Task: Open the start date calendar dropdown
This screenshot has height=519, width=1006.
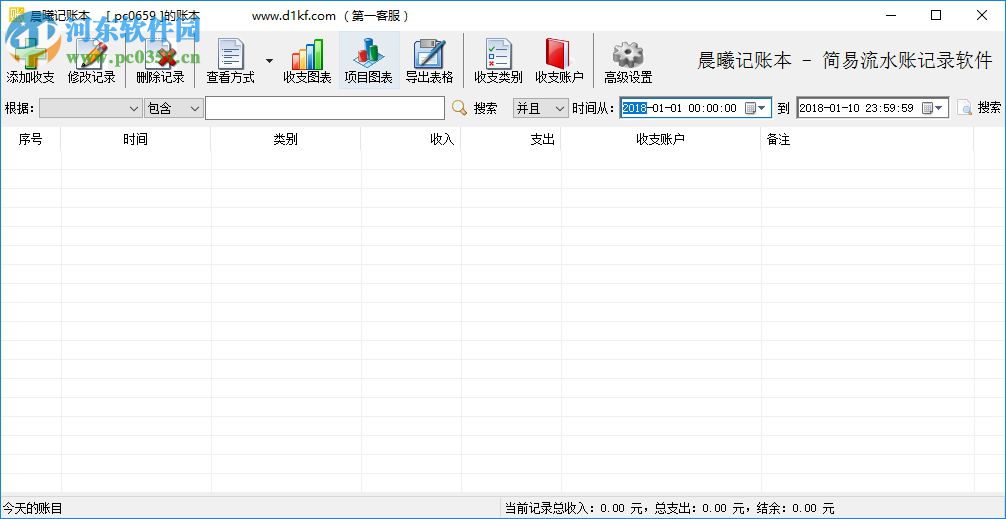Action: [756, 108]
